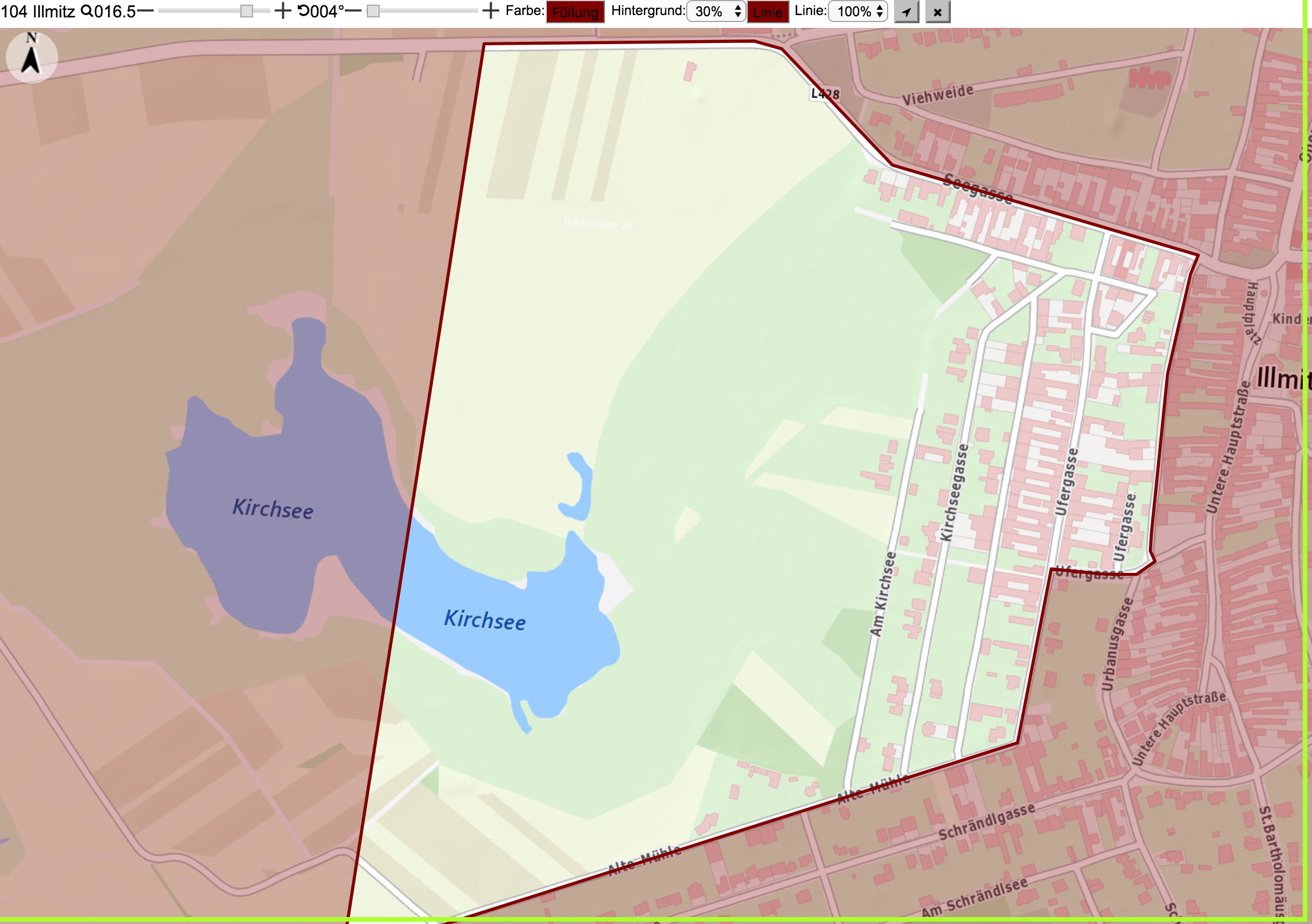This screenshot has width=1312, height=924.
Task: Click the light blue Kirchsee lake label
Action: pos(485,620)
